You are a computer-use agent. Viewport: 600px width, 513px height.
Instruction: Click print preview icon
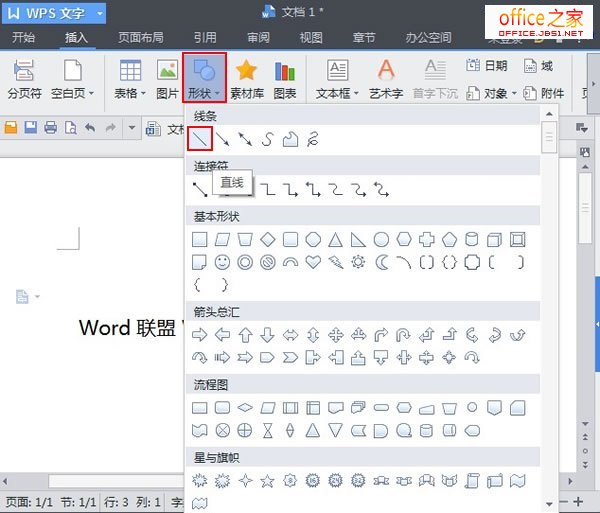point(70,127)
